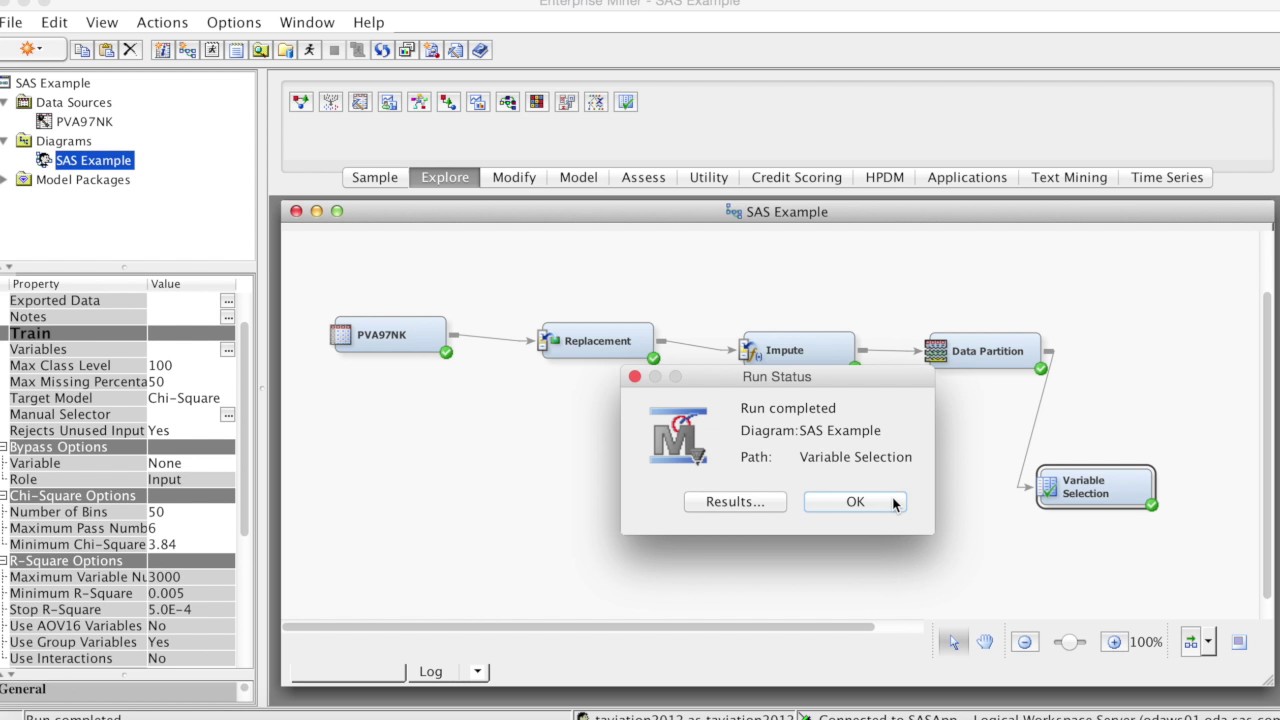Select the StatExplore node icon

tap(566, 102)
